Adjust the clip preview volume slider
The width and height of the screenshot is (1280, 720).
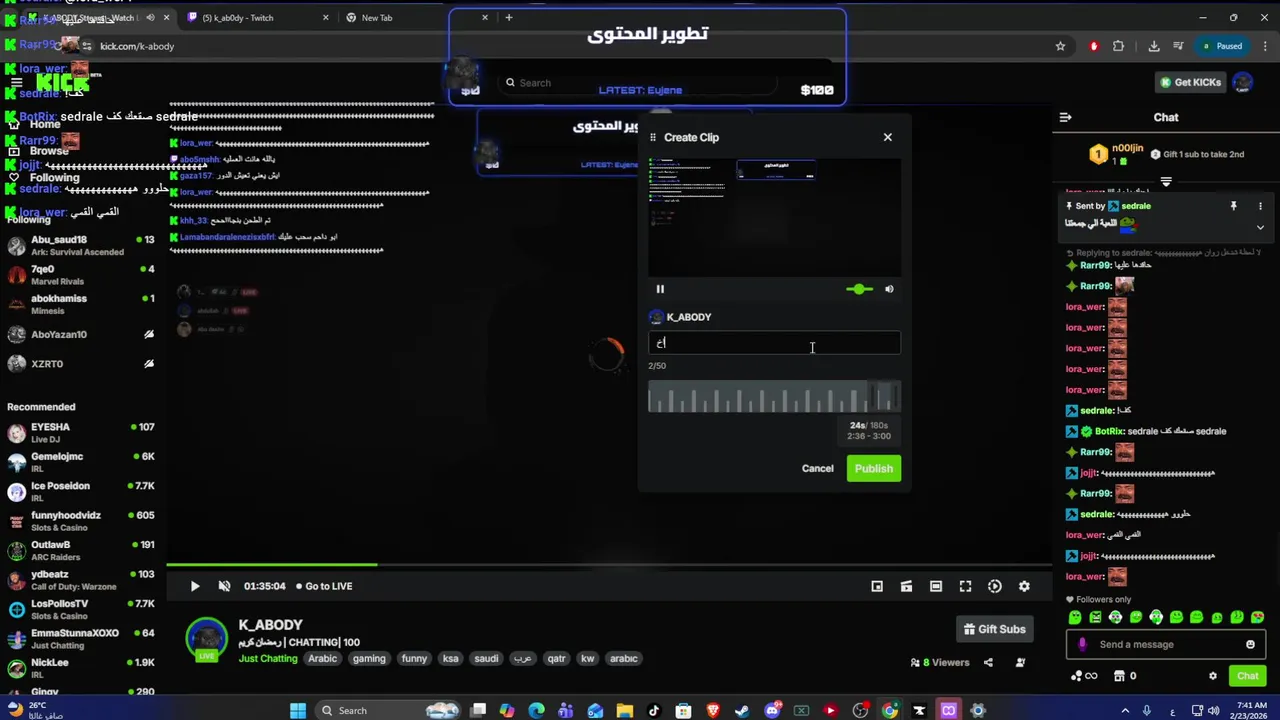859,289
